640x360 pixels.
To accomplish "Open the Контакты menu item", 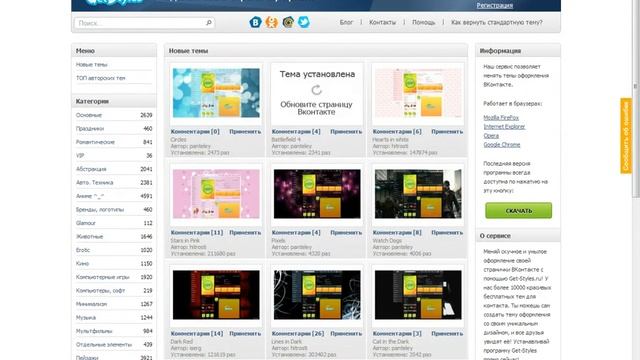I will pyautogui.click(x=382, y=22).
